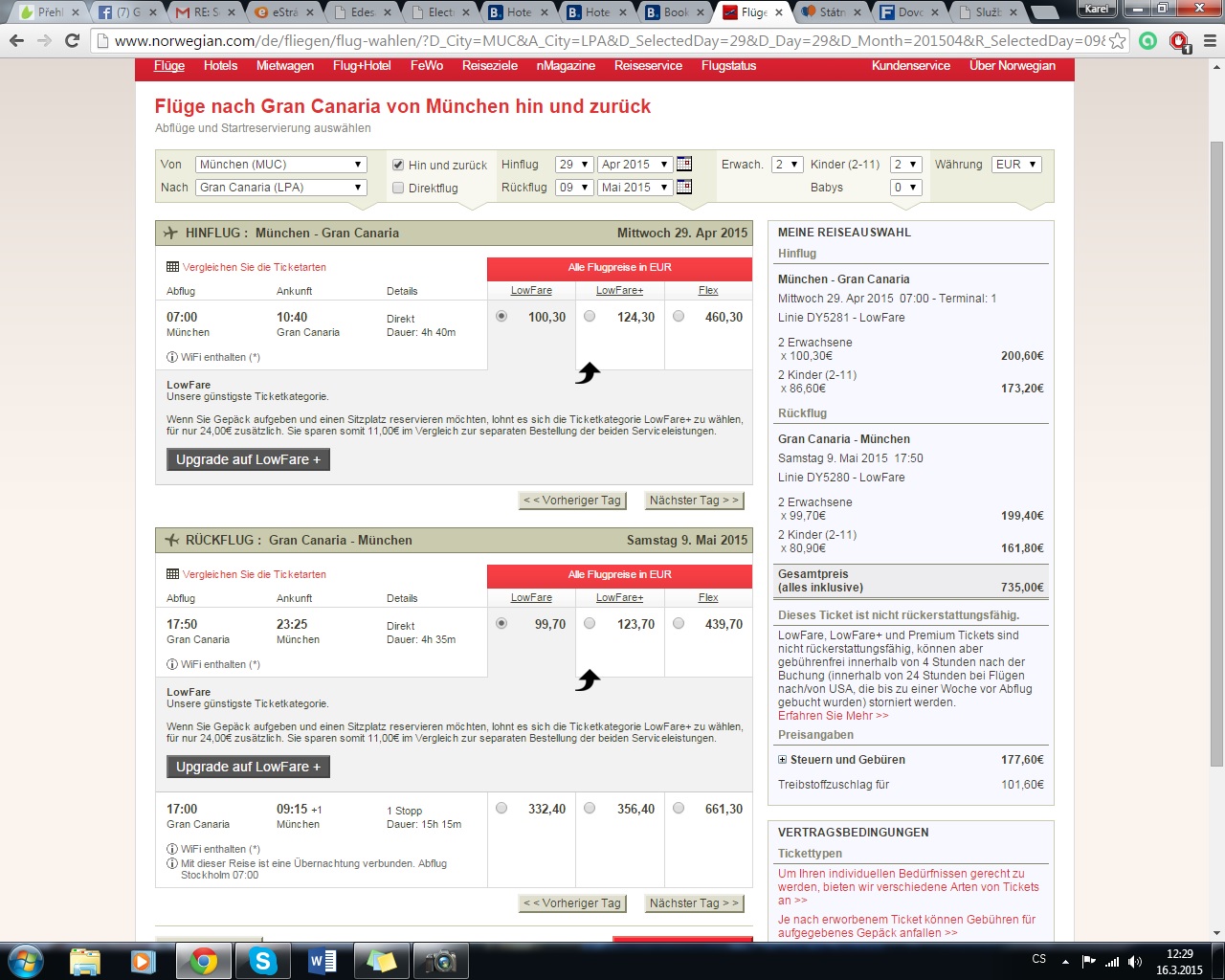Select Hinflug LowFare 100,30 radio
The height and width of the screenshot is (980, 1225).
[501, 316]
